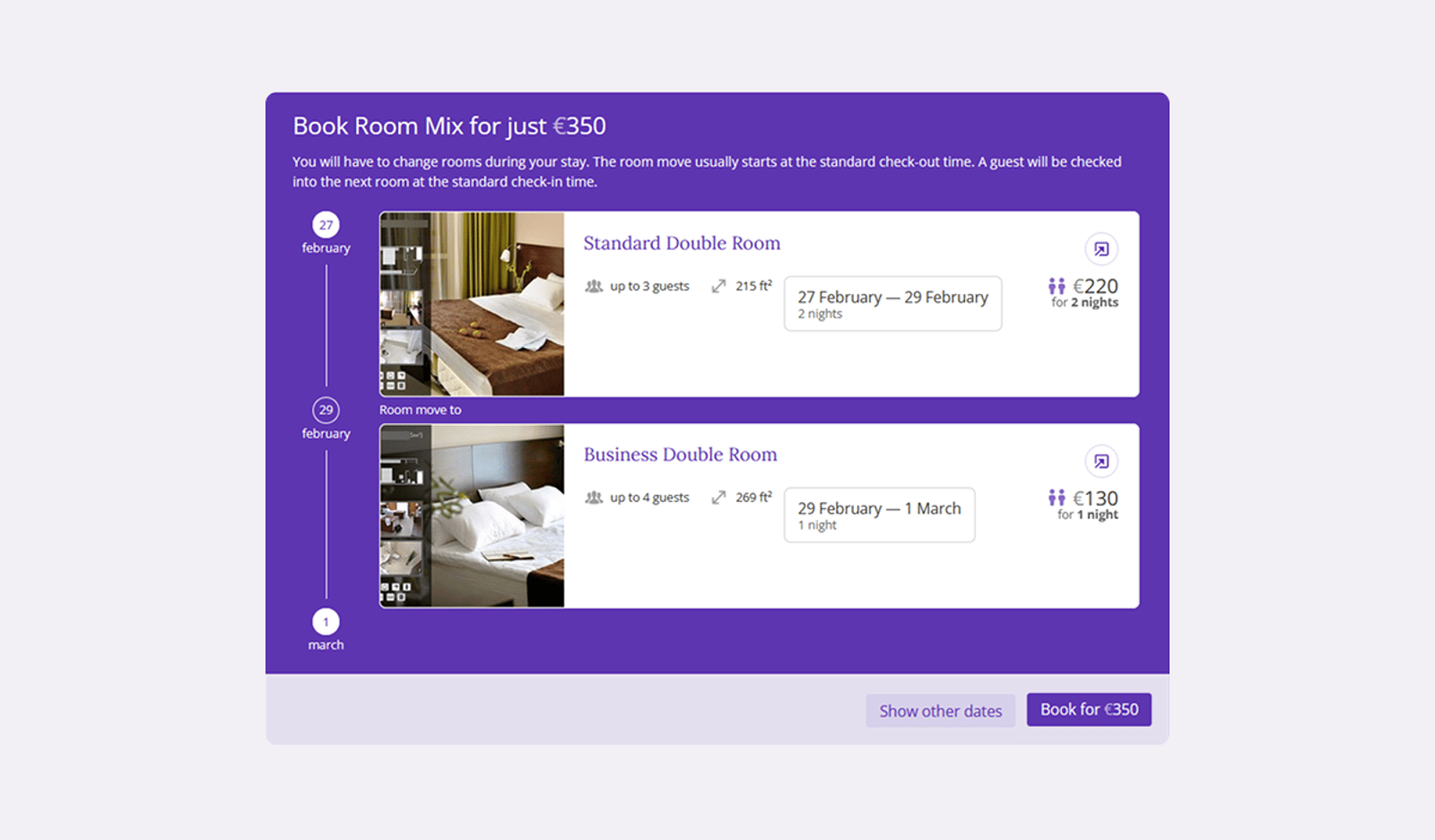Click the 'Book Room Mix for just €350' heading
This screenshot has width=1435, height=840.
click(x=449, y=126)
